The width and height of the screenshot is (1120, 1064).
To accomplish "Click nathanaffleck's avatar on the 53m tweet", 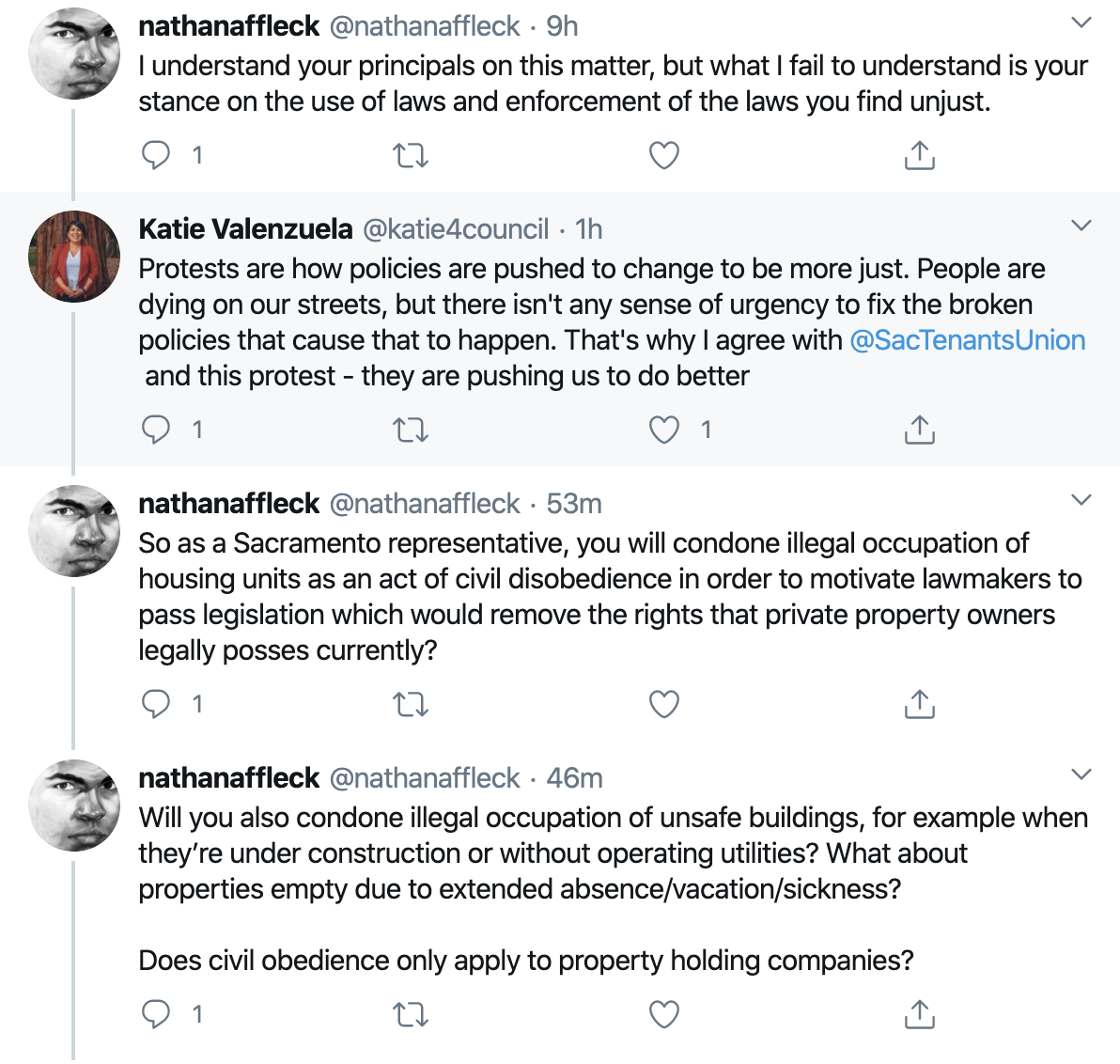I will [74, 530].
